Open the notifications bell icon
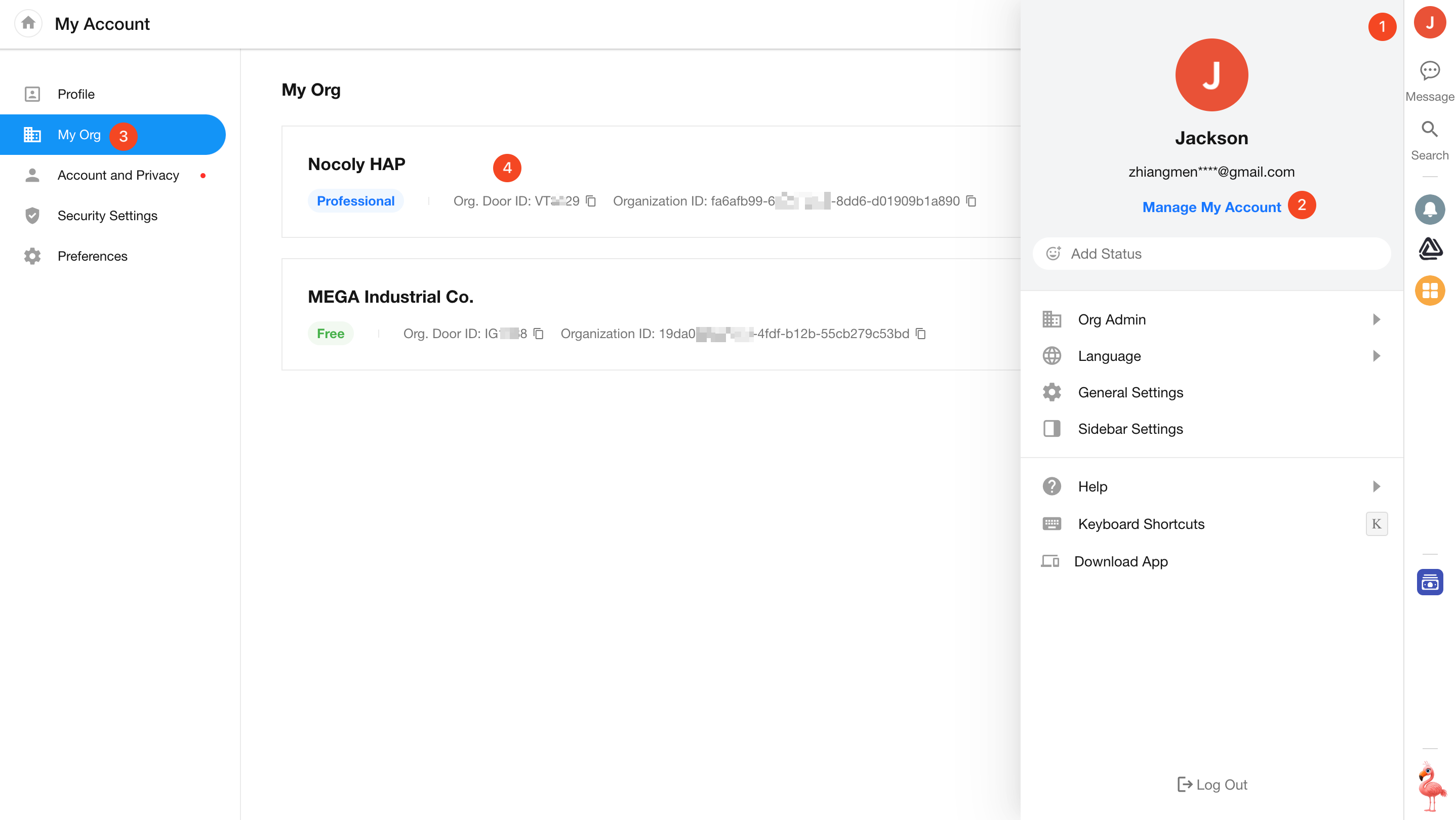The height and width of the screenshot is (820, 1456). (x=1430, y=210)
